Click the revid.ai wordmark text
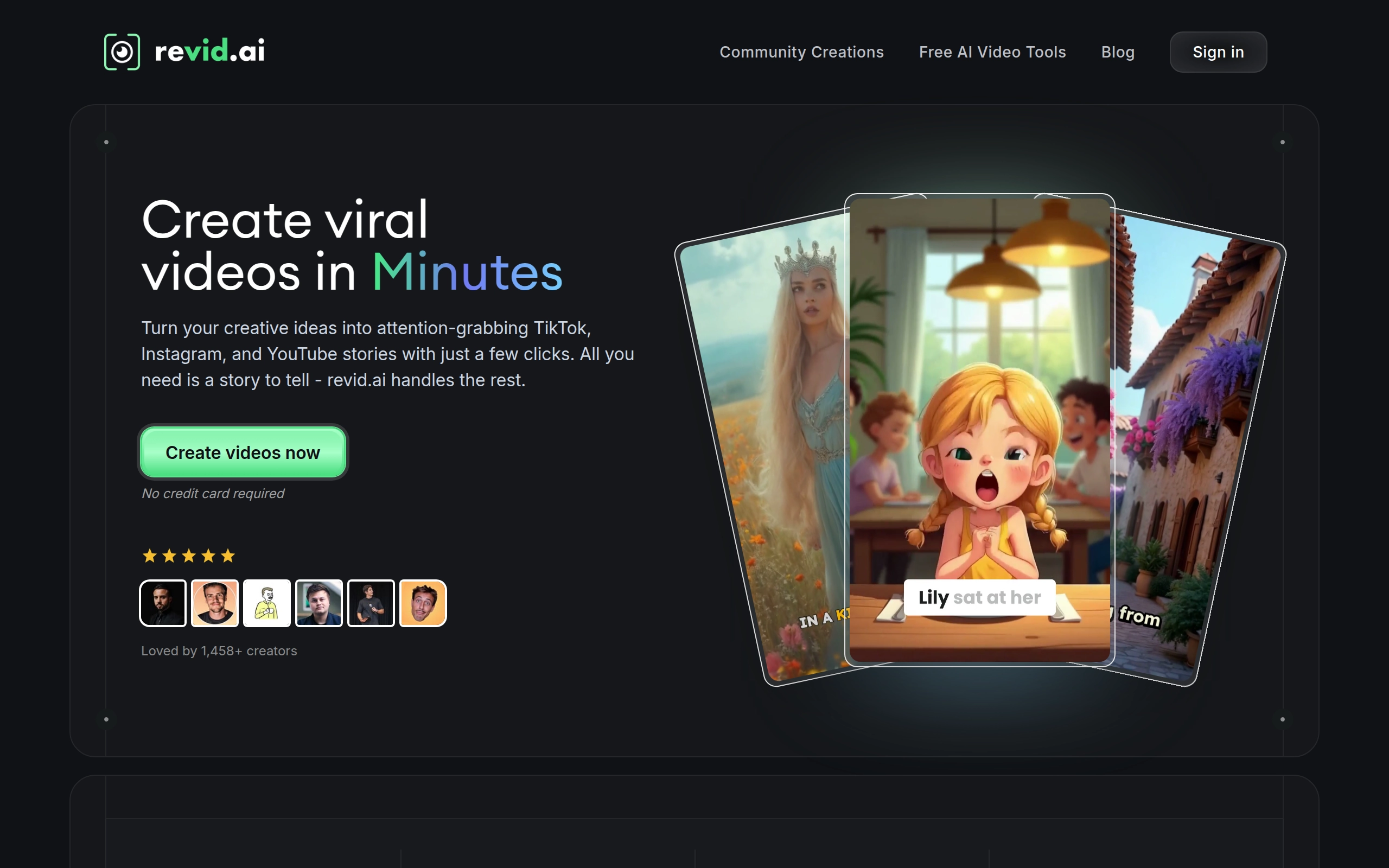This screenshot has height=868, width=1389. tap(209, 52)
